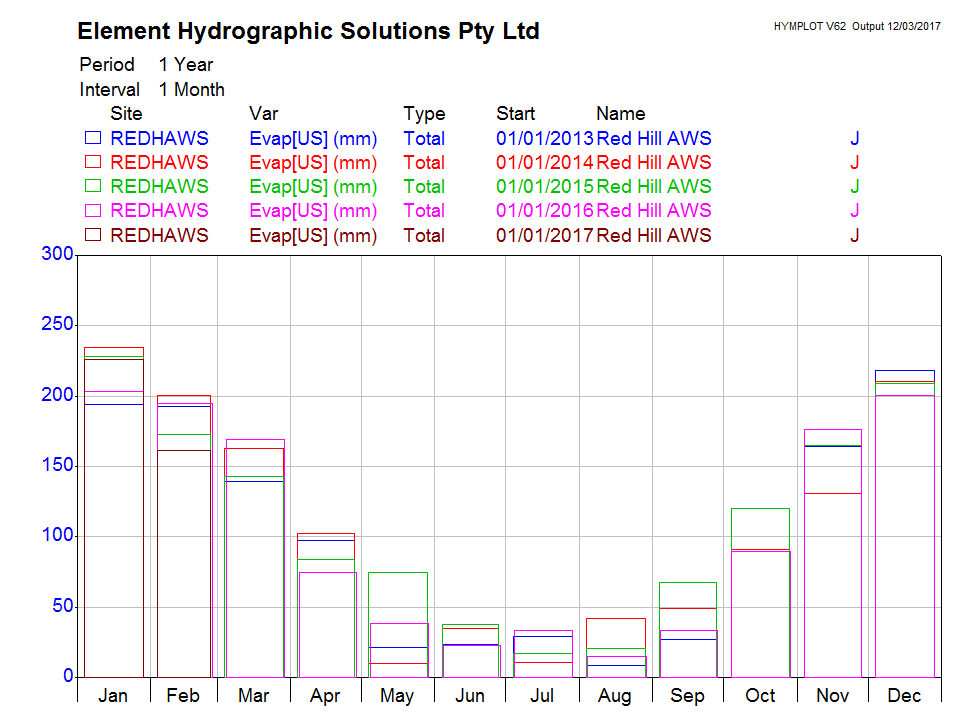Click the 300 y-axis tick label
Screen dimensions: 968x726
pos(57,255)
